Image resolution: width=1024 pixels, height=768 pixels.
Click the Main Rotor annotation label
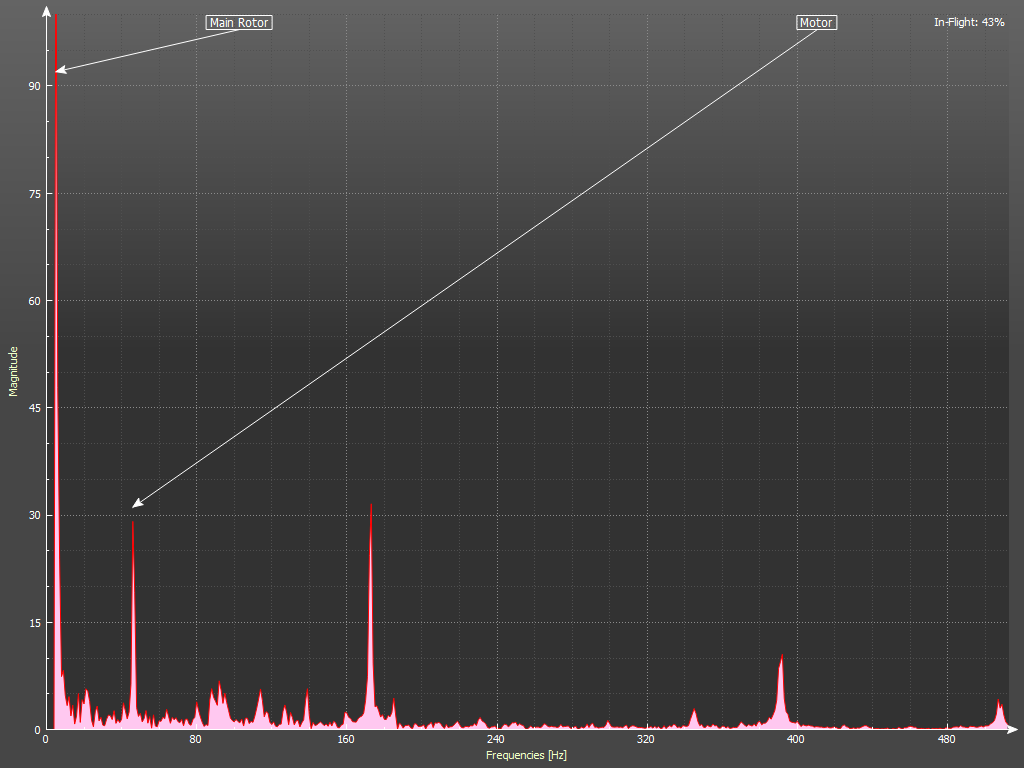pos(239,22)
